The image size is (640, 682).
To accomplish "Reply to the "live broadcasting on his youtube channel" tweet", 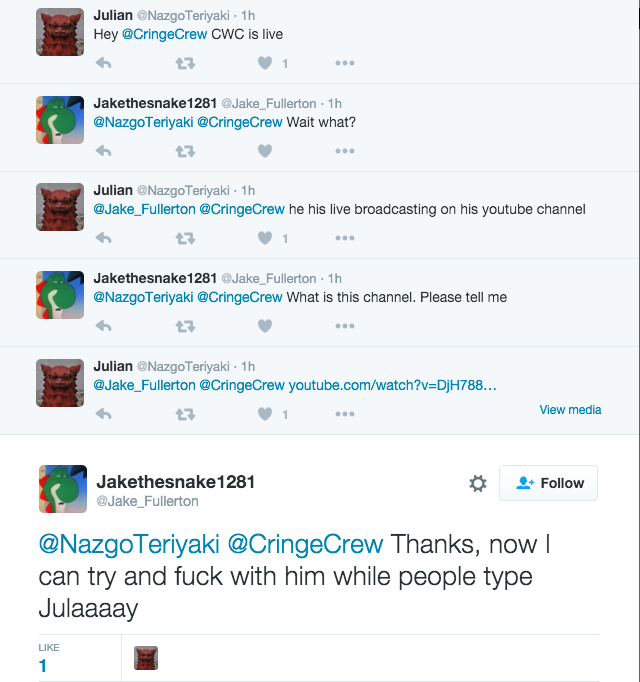I will pyautogui.click(x=104, y=238).
